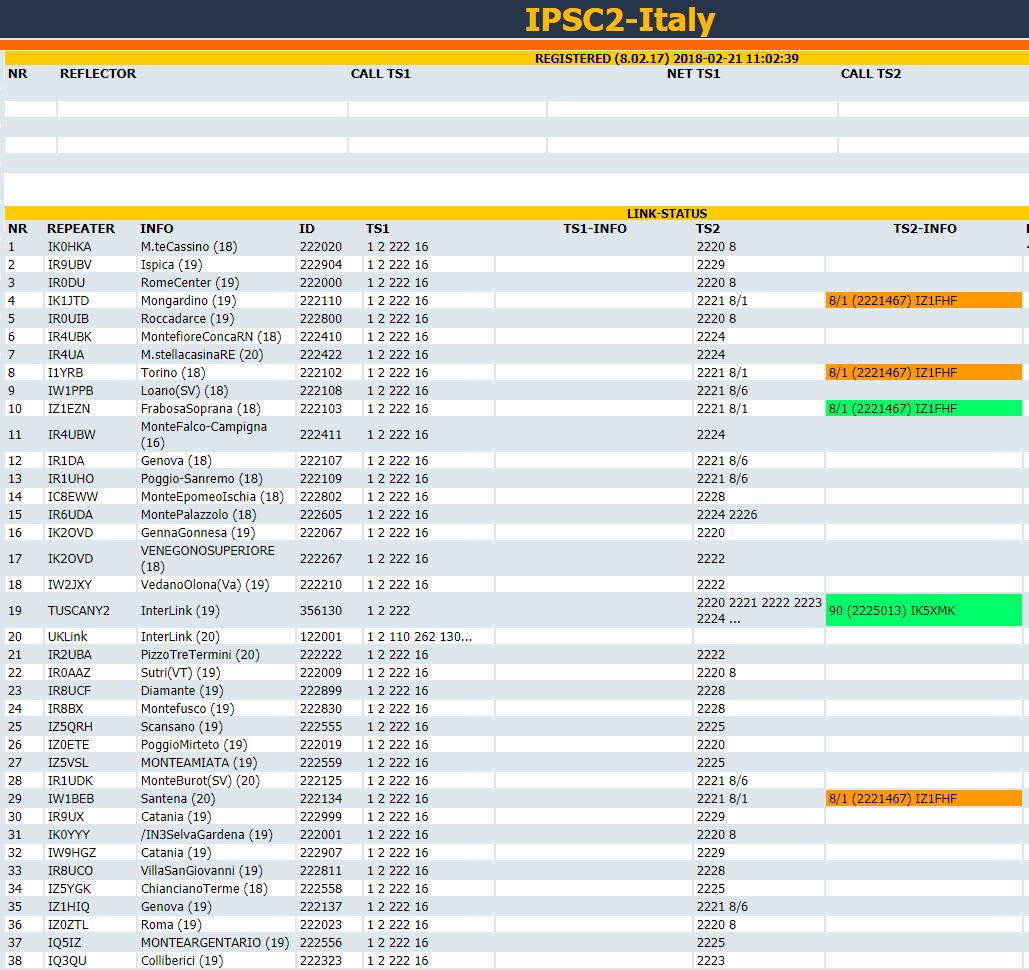Image resolution: width=1029 pixels, height=970 pixels.
Task: Click MonteBurot(SV) (20) info cell
Action: tap(217, 781)
